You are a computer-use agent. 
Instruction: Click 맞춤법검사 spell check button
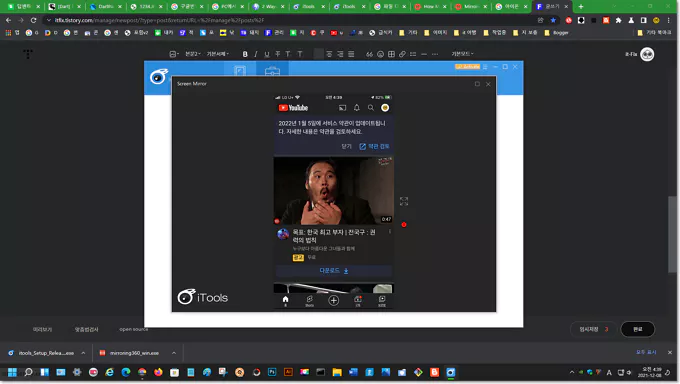point(86,330)
